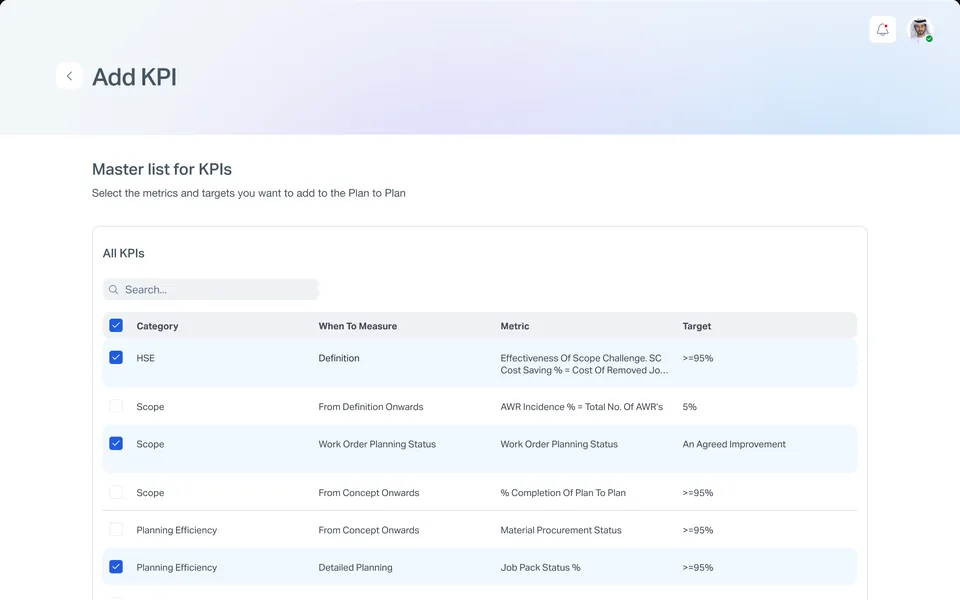The width and height of the screenshot is (960, 600).
Task: Click the AWR Incidence % metric text
Action: point(582,407)
